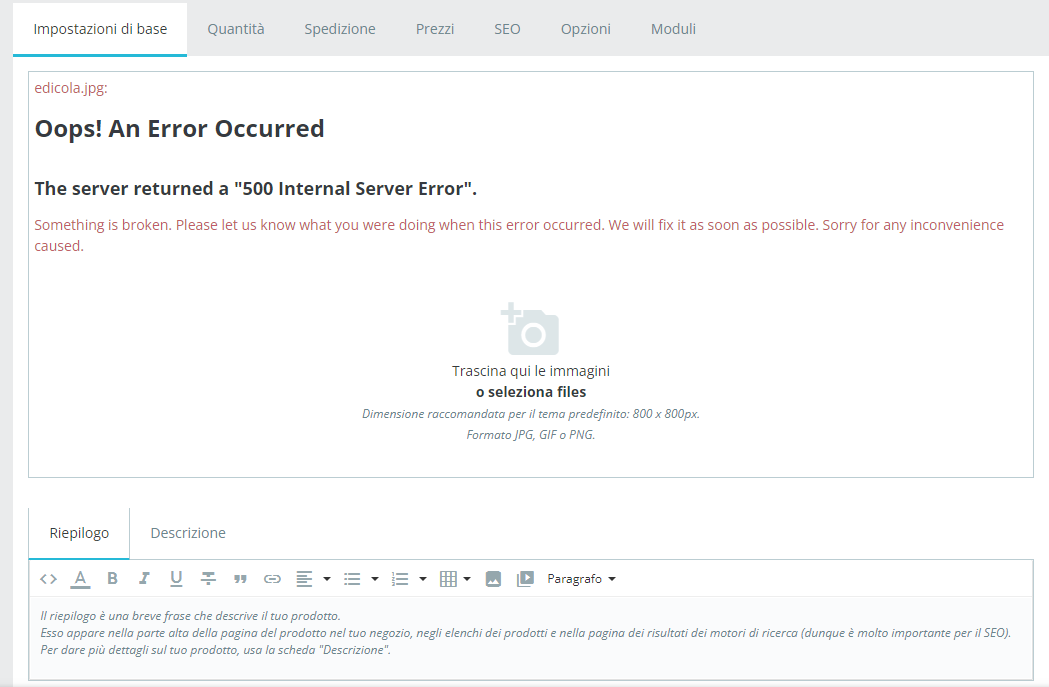Viewport: 1049px width, 687px height.
Task: Switch to Impostazioni di base tab
Action: 100,29
